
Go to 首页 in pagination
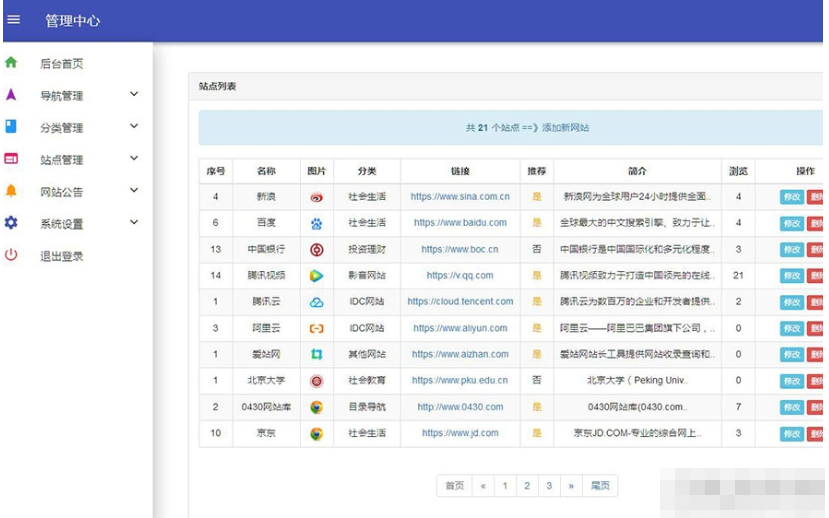pos(454,486)
